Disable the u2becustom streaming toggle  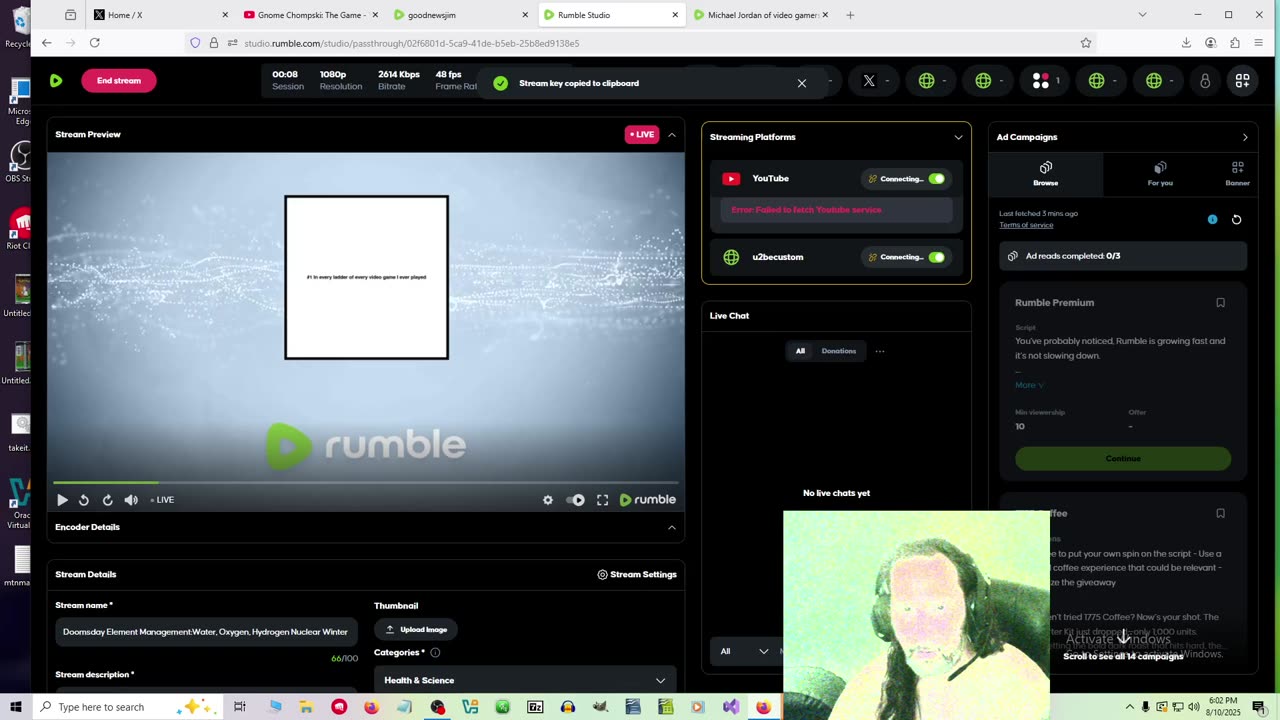point(936,257)
